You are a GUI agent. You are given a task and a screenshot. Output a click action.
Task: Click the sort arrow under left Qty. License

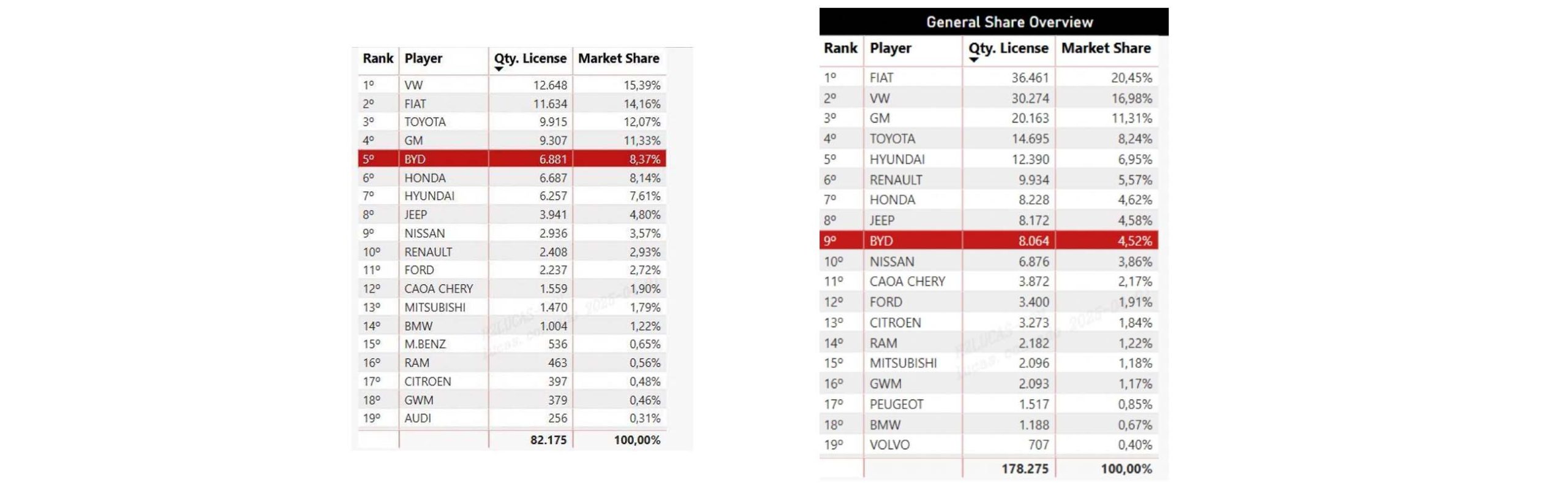(x=499, y=69)
